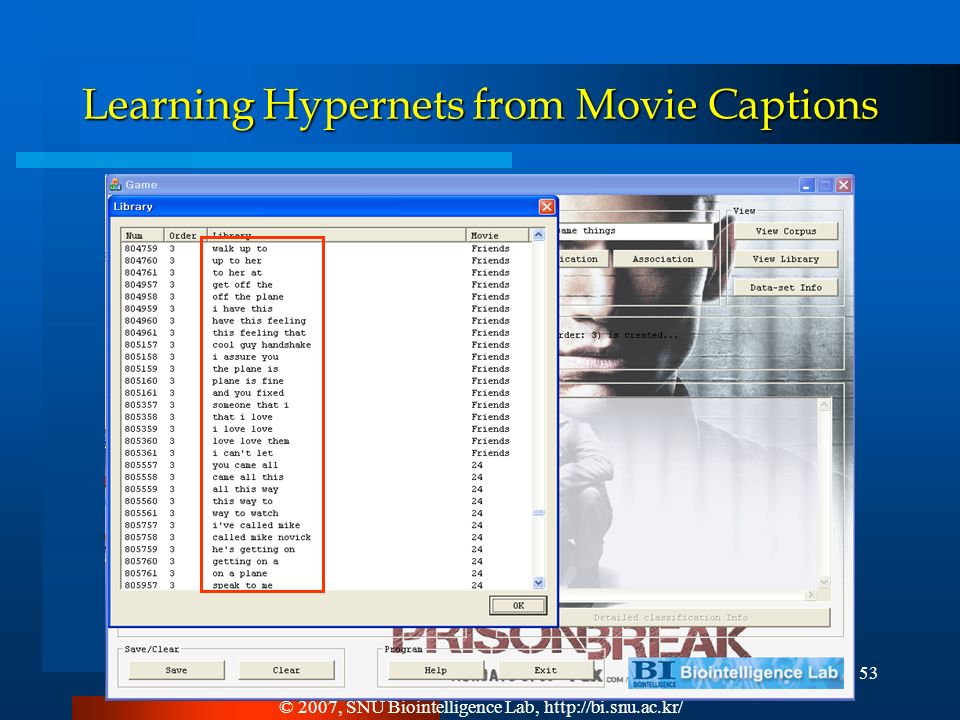
Task: Select the row "that i love"
Action: click(326, 417)
